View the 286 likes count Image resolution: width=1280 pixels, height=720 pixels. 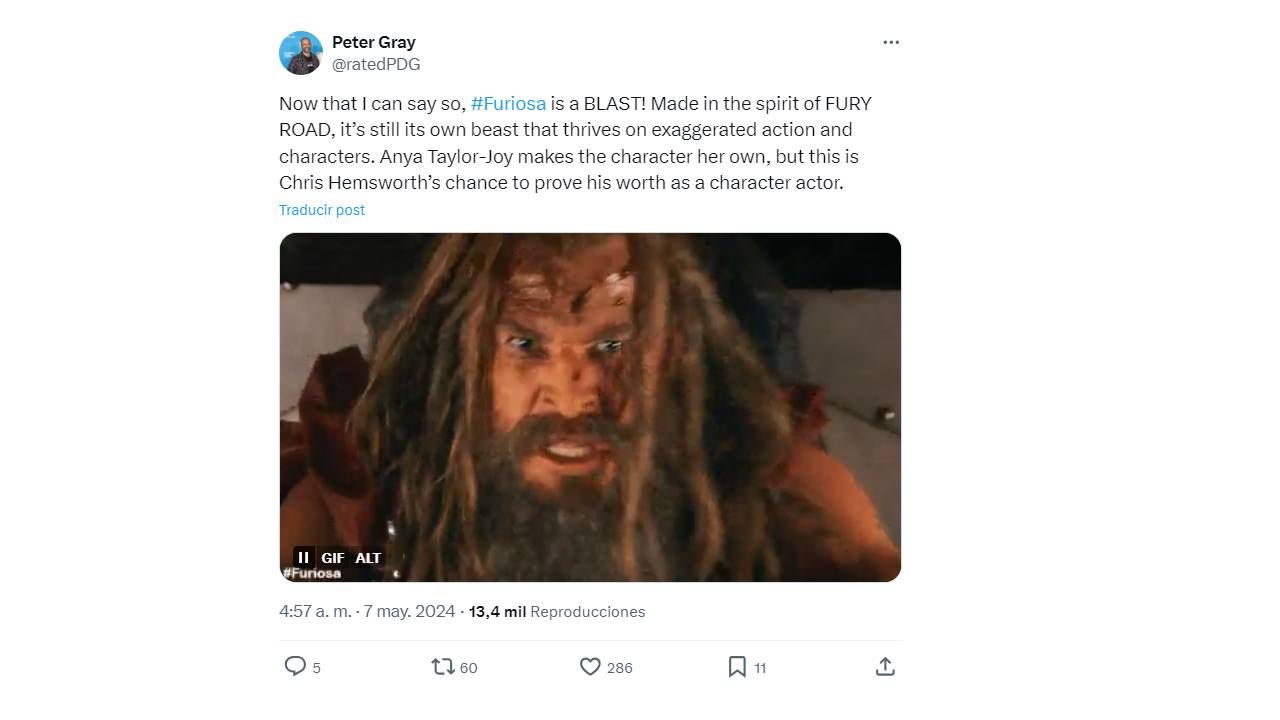pos(620,668)
